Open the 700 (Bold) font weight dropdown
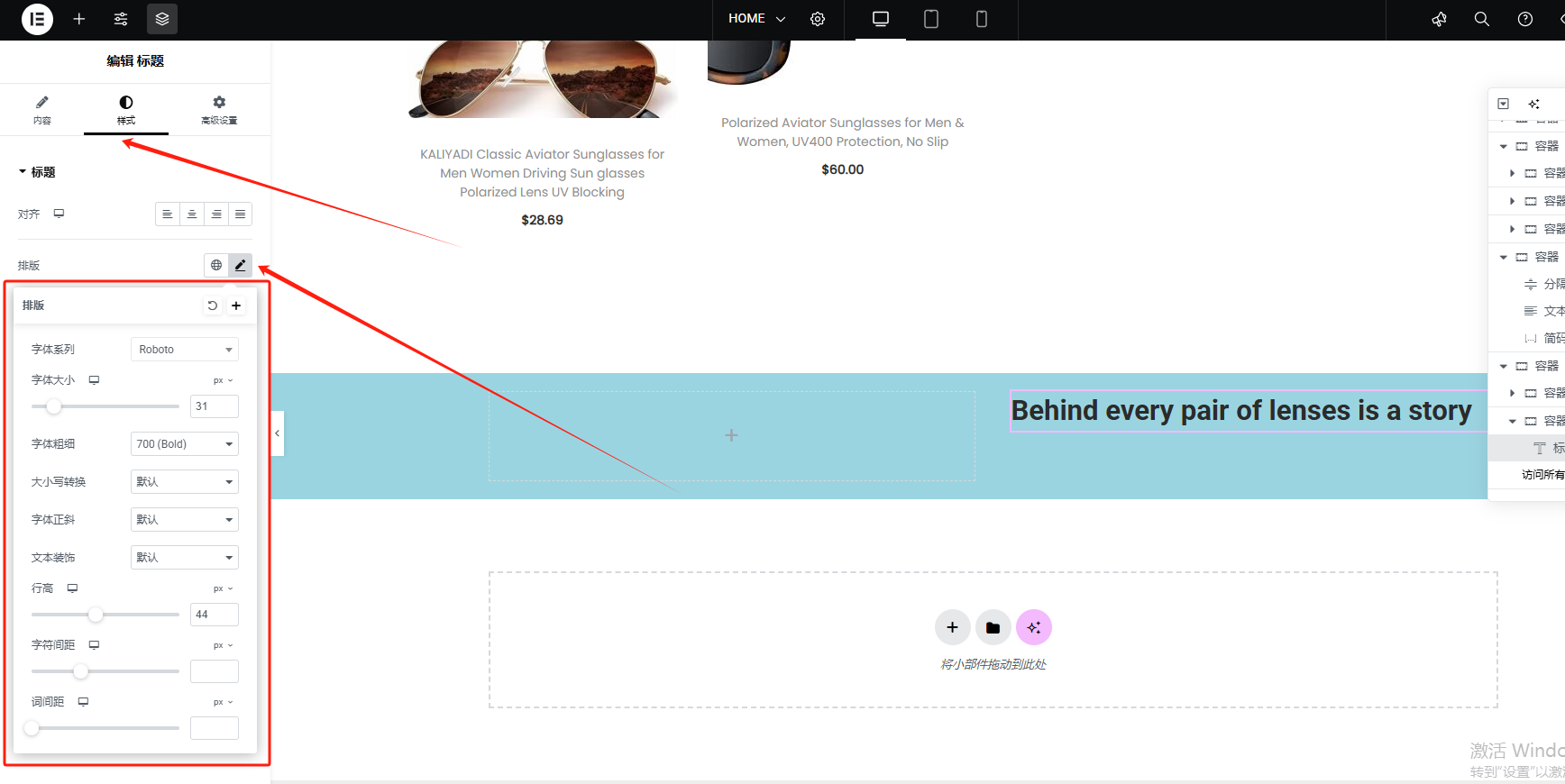The image size is (1565, 784). coord(185,444)
